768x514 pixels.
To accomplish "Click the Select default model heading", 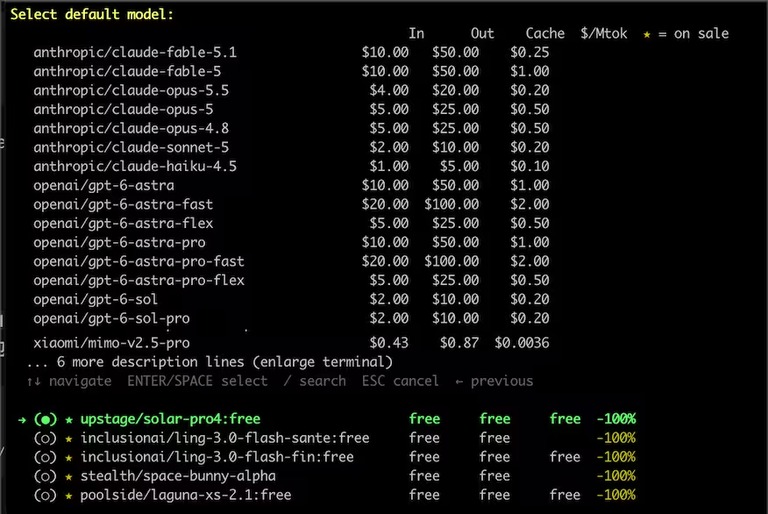I will pos(92,14).
